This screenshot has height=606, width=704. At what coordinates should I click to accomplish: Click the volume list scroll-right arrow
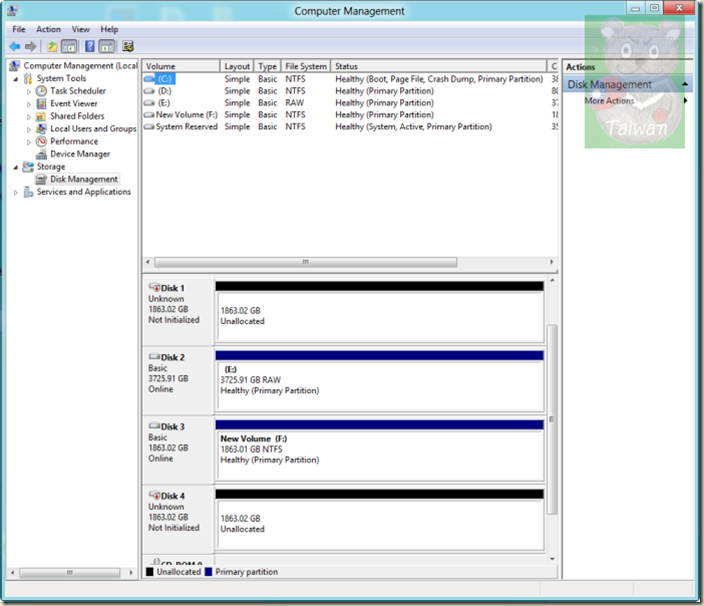(552, 262)
